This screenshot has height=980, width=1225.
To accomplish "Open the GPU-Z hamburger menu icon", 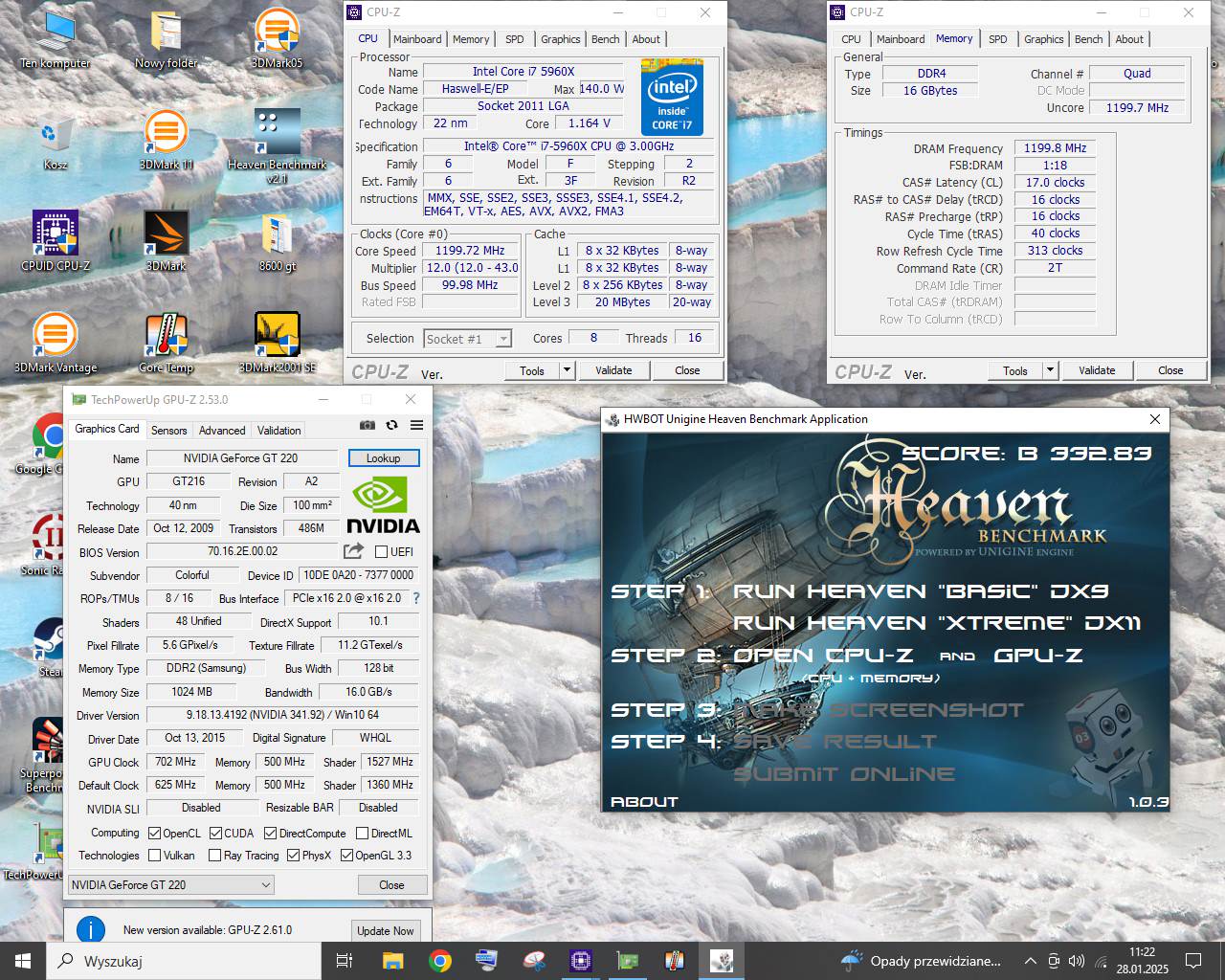I will (x=416, y=425).
